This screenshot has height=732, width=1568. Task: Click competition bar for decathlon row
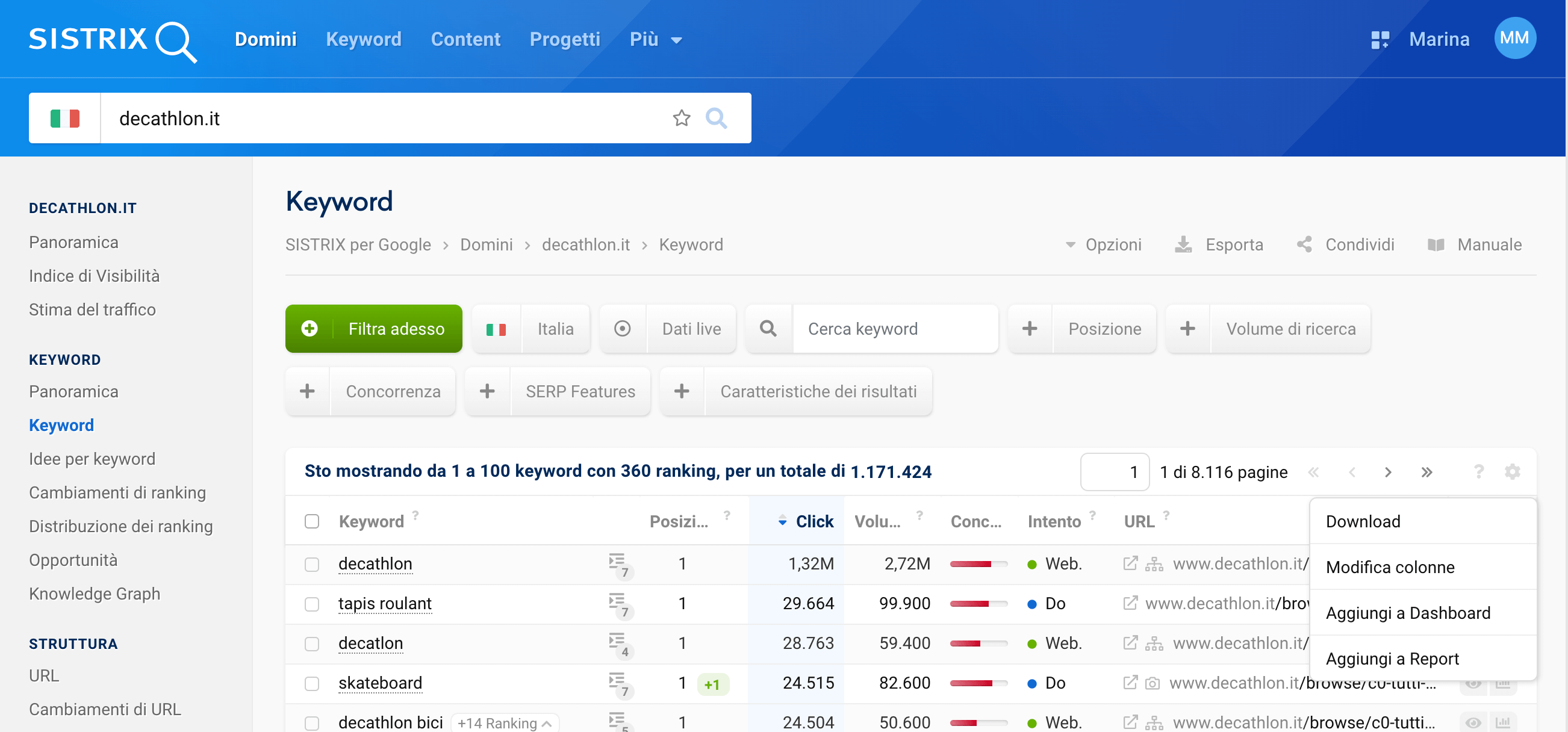[978, 565]
